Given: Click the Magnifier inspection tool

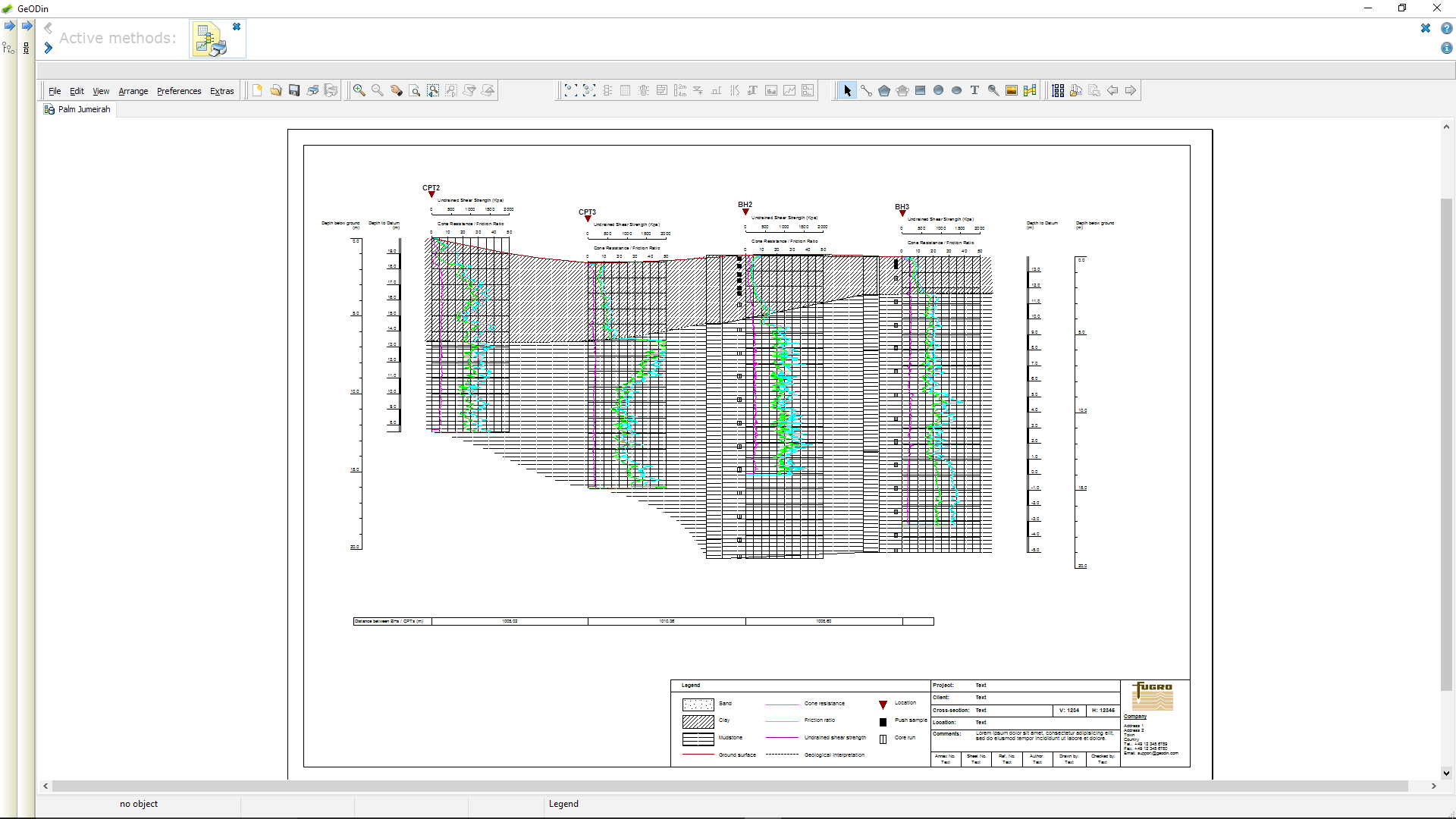Looking at the screenshot, I should pyautogui.click(x=993, y=90).
